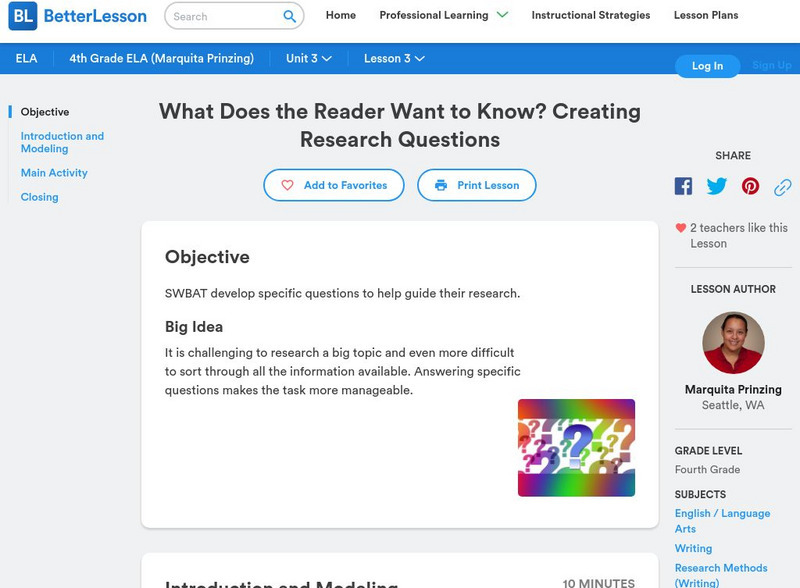Open Instructional Strategies menu item
Screen dimensions: 800x588
tap(591, 15)
